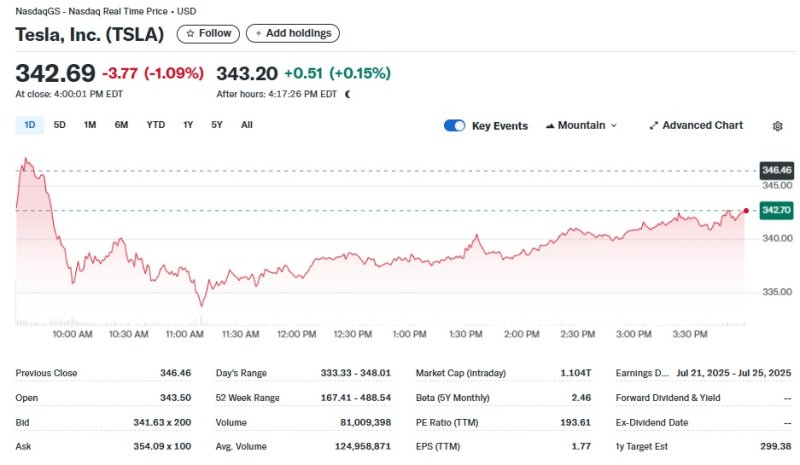This screenshot has height=465, width=800.
Task: Click the 335.00 price axis label
Action: coord(777,292)
